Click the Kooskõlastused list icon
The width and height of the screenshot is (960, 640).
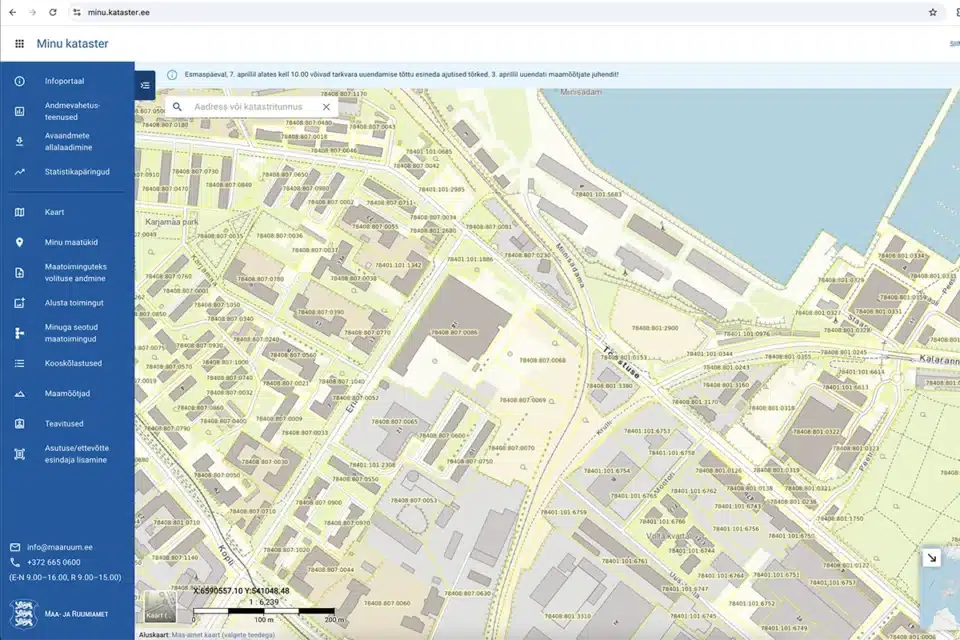point(20,363)
